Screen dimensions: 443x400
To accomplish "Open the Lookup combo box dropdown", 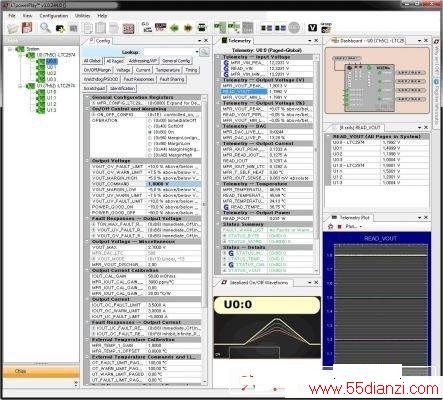I will [197, 52].
